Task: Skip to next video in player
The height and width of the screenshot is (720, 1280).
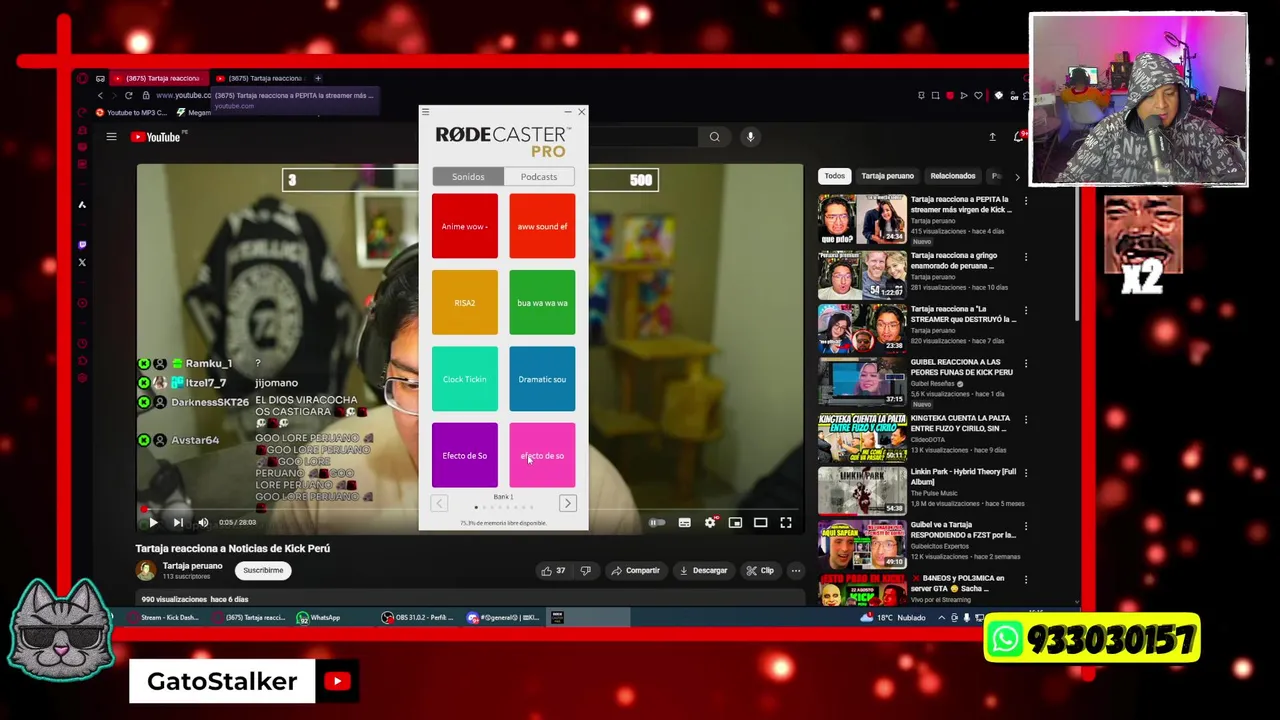Action: coord(178,522)
